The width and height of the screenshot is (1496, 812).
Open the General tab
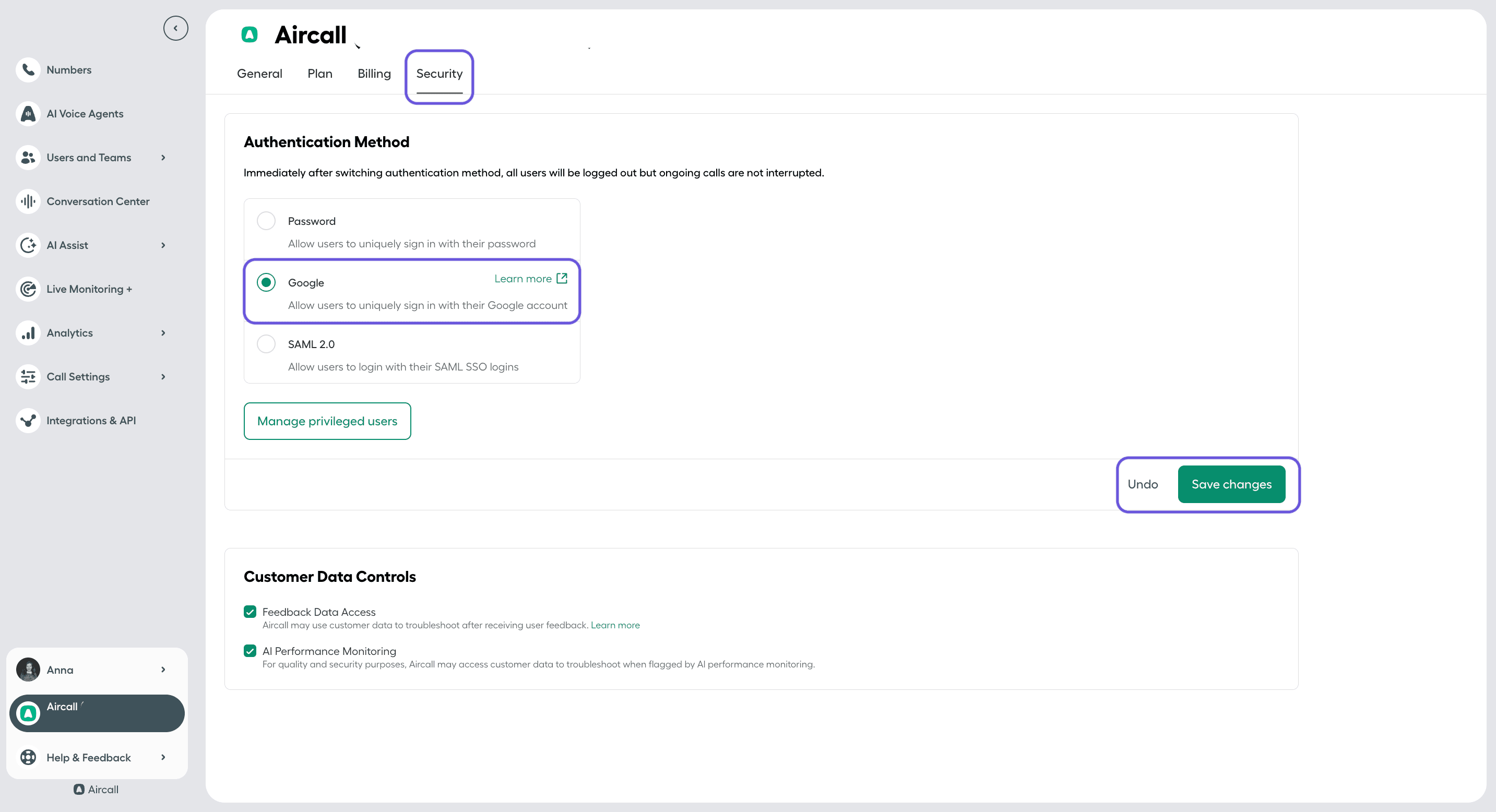[259, 74]
